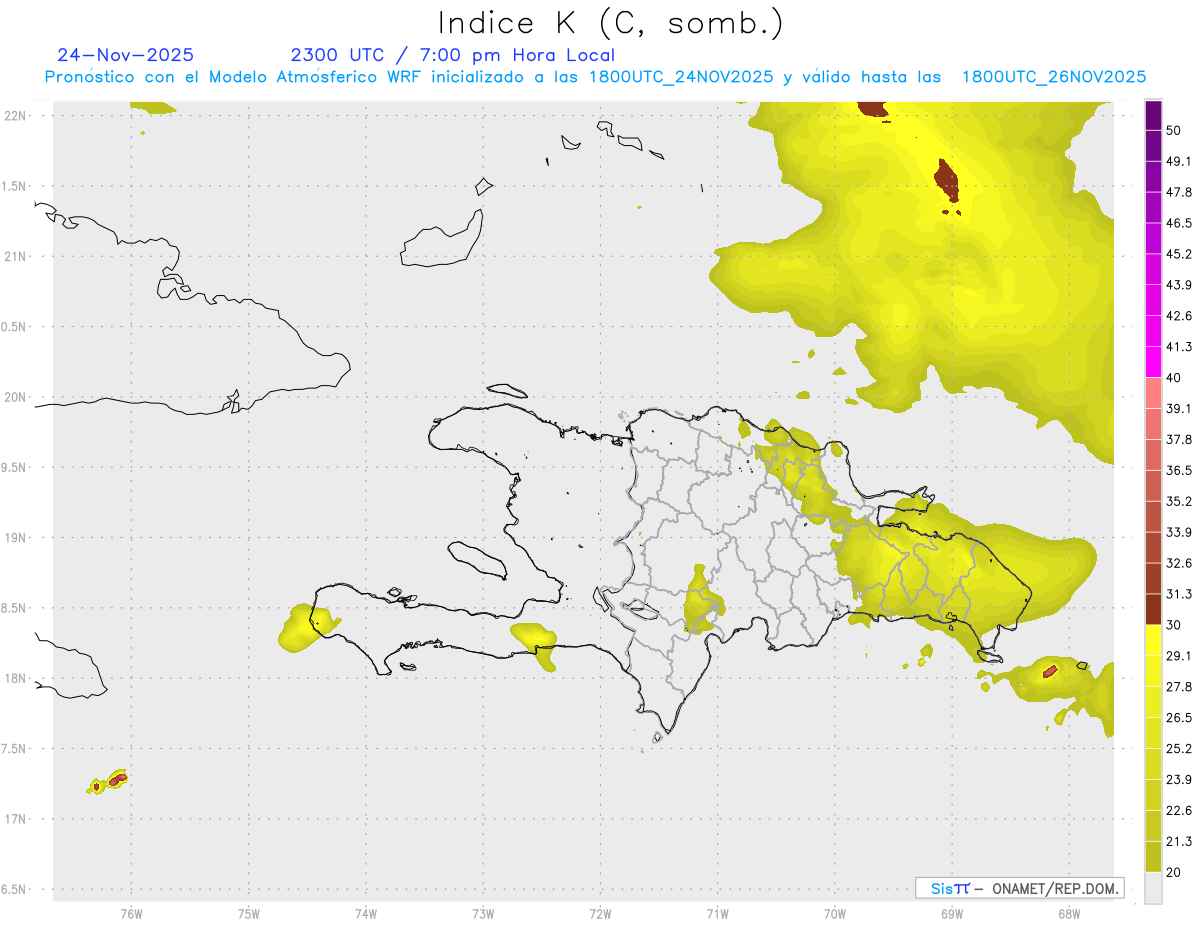This screenshot has width=1200, height=927.
Task: Select the date text "24-Nov-2025"
Action: coord(125,55)
